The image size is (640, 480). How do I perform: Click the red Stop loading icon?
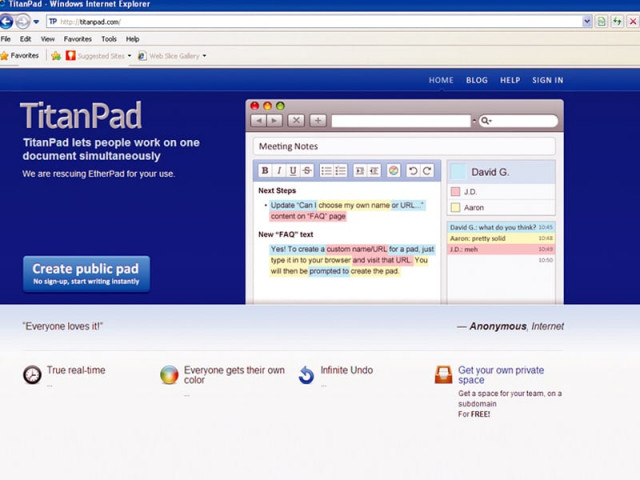click(633, 21)
